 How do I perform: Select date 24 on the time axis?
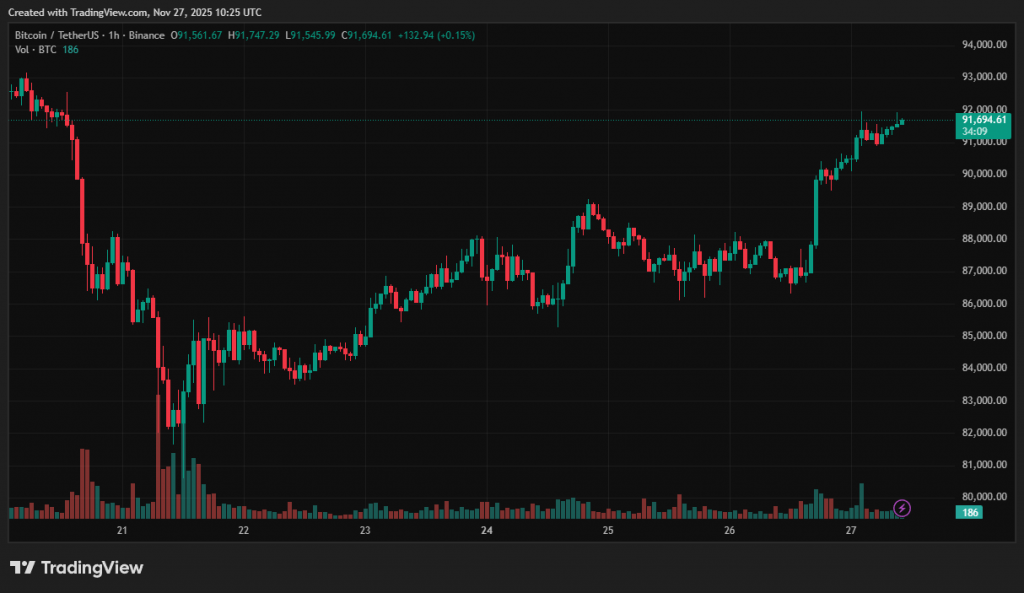486,531
